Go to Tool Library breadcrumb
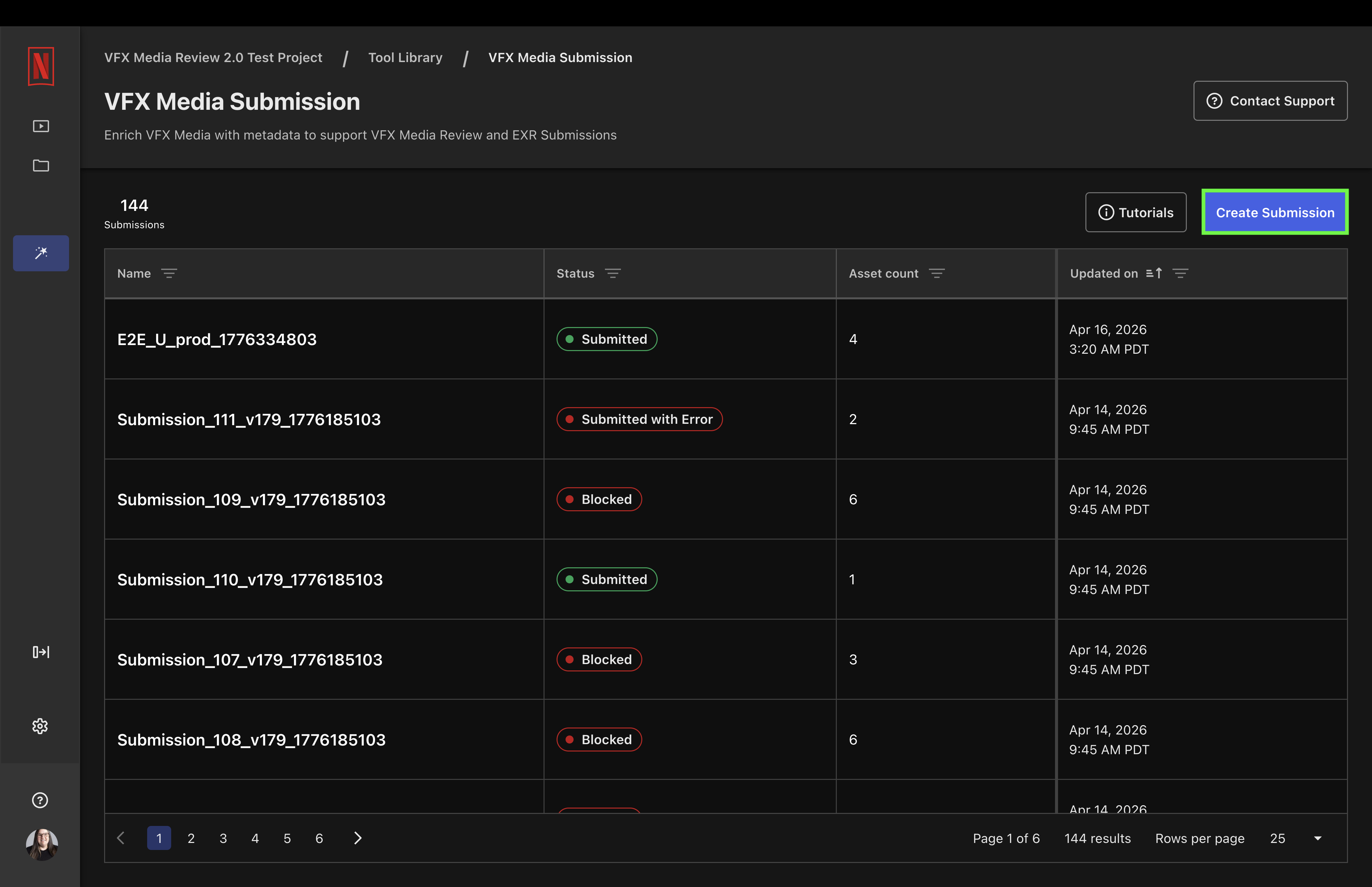 [x=405, y=58]
